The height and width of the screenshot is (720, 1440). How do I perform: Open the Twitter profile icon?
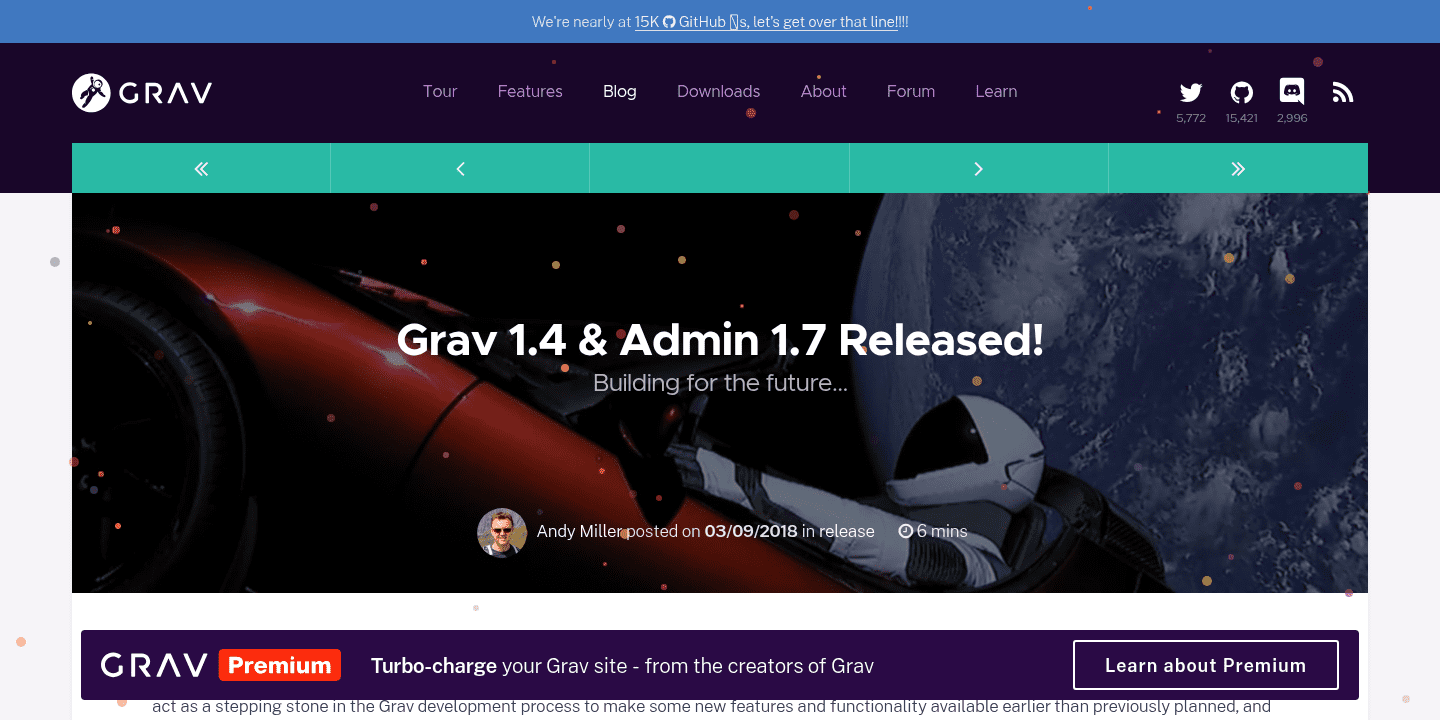coord(1190,93)
